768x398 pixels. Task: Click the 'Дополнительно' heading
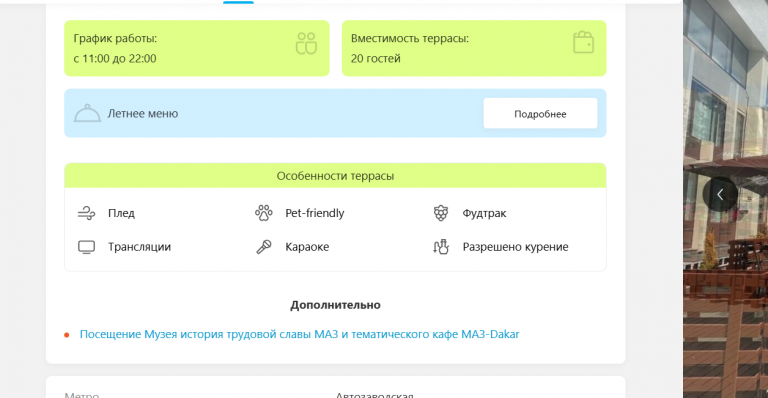tap(336, 305)
